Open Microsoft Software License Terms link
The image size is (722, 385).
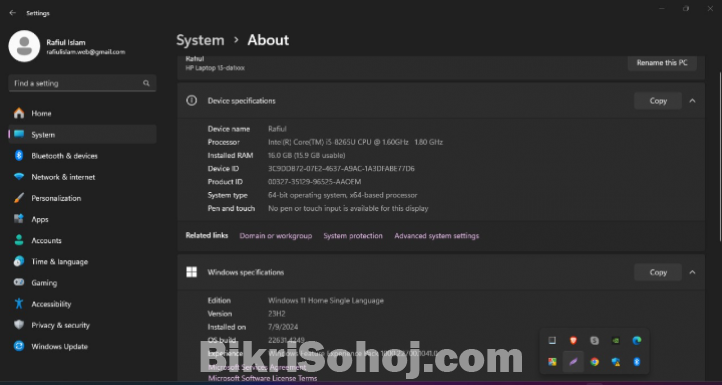(x=262, y=378)
